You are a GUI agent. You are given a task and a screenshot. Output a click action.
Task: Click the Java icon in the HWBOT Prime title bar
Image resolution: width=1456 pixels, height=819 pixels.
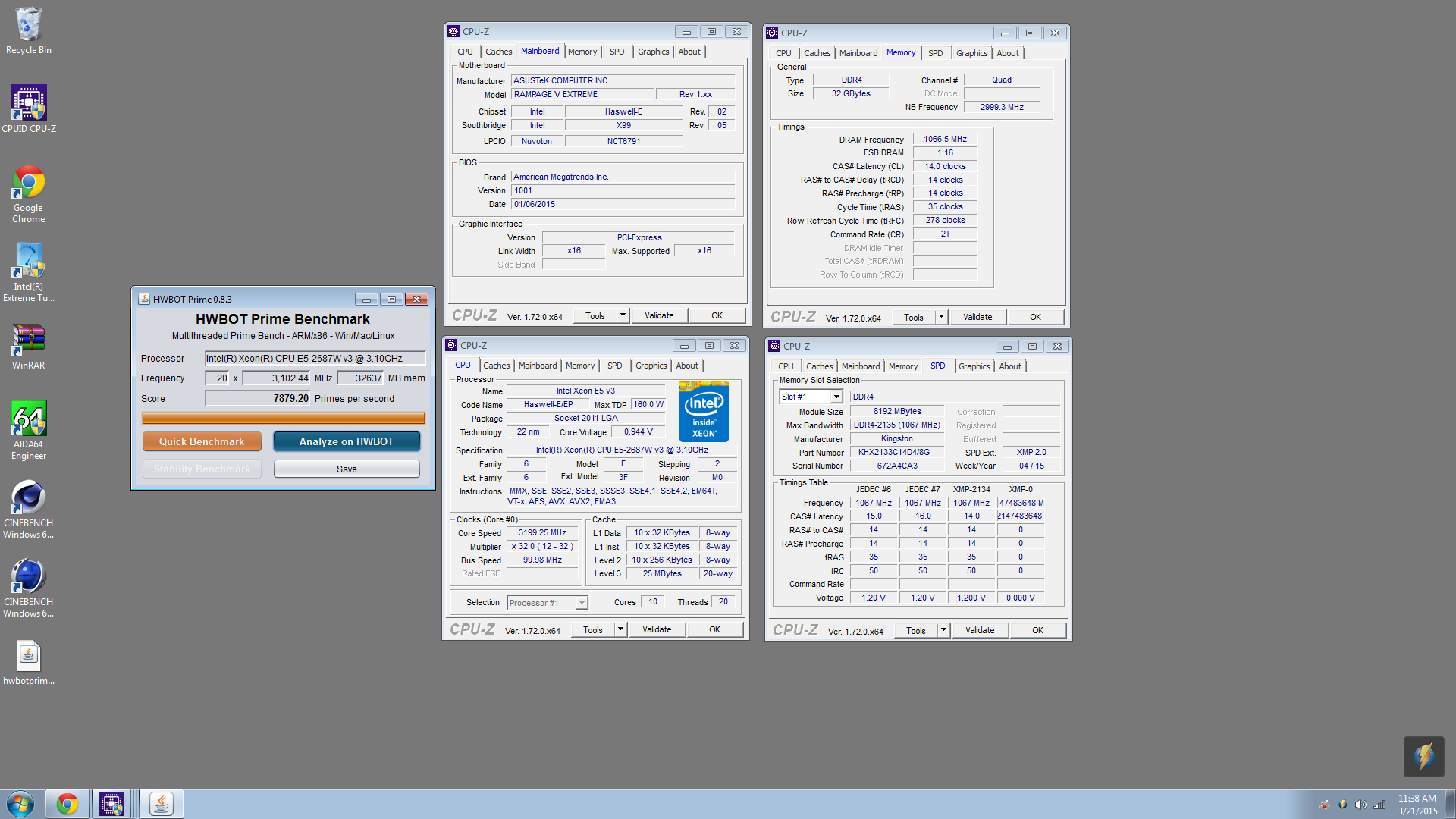(x=144, y=299)
